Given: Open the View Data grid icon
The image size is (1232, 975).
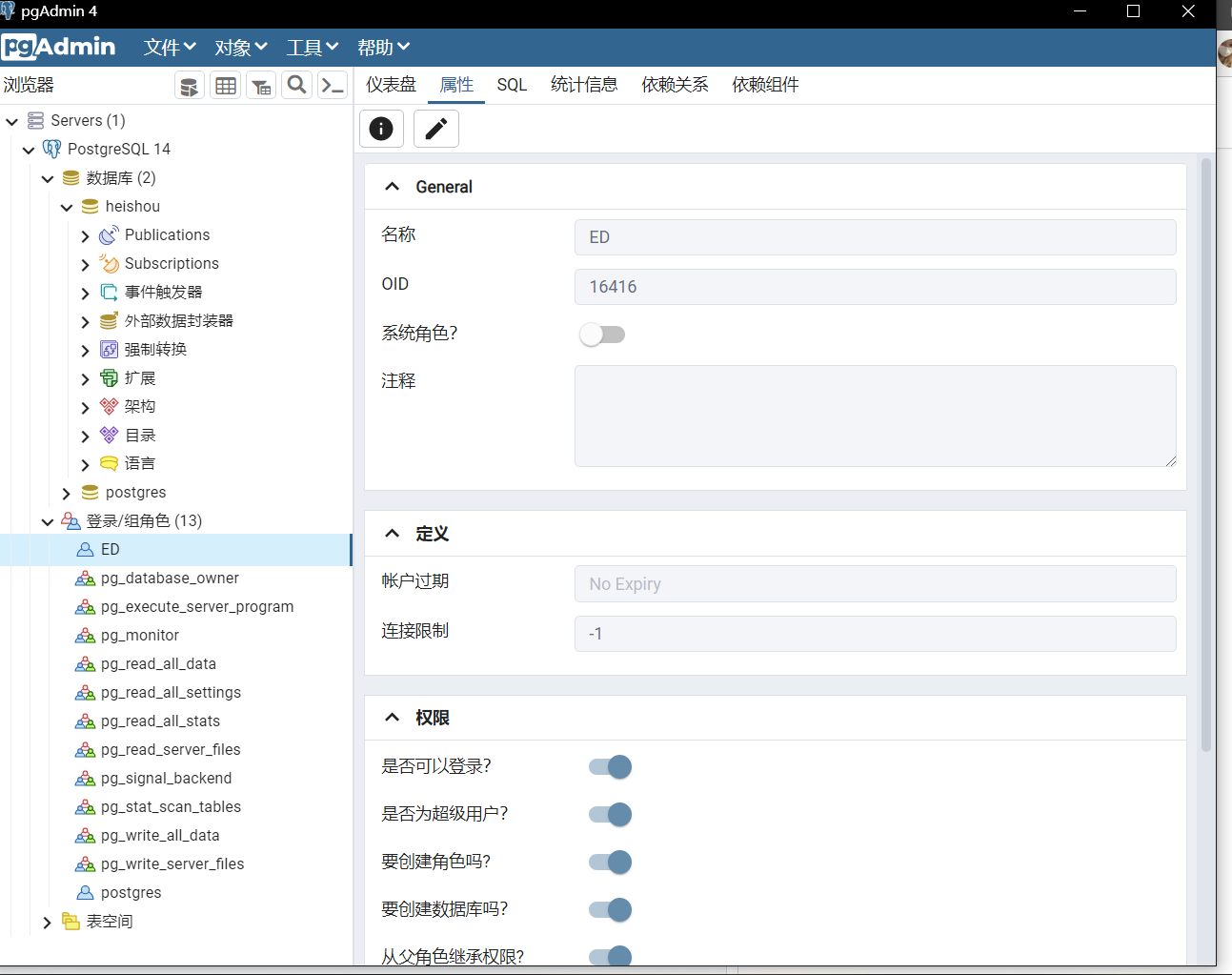Looking at the screenshot, I should coord(225,85).
